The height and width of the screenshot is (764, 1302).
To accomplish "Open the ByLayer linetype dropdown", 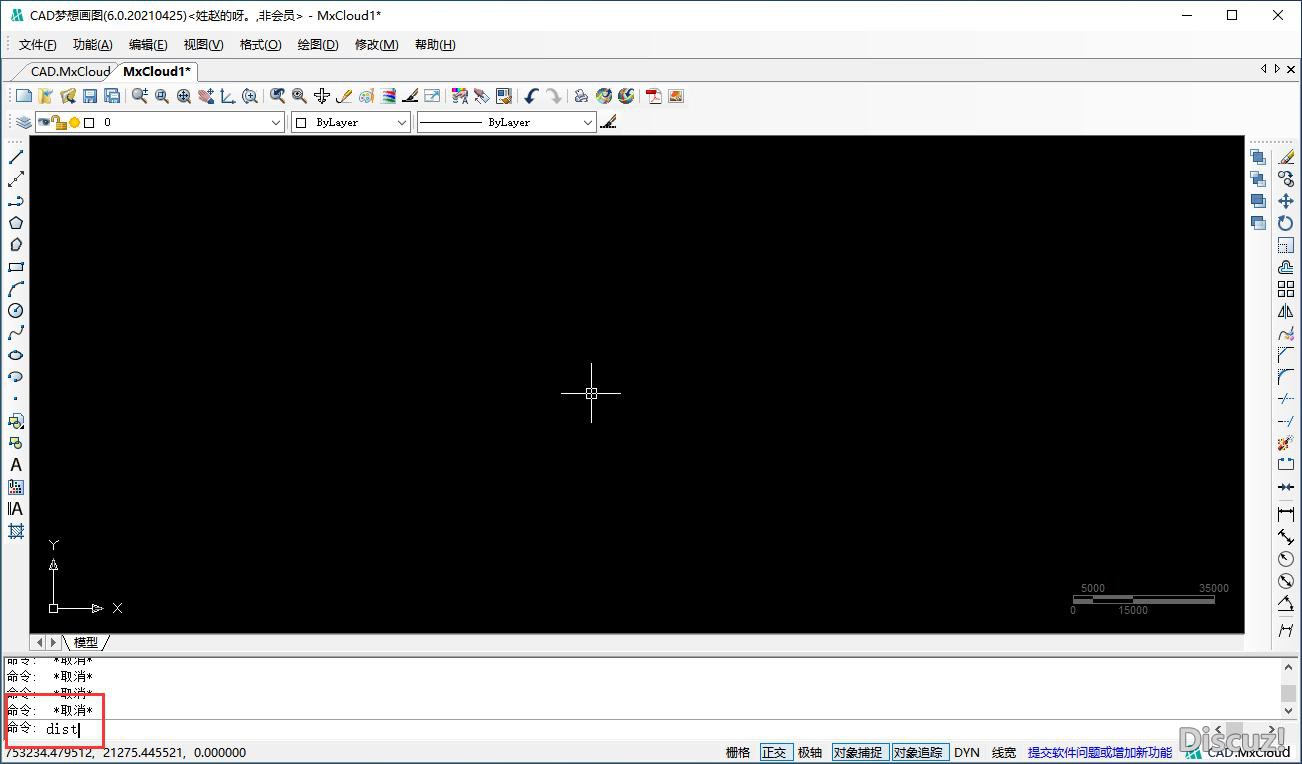I will (588, 122).
